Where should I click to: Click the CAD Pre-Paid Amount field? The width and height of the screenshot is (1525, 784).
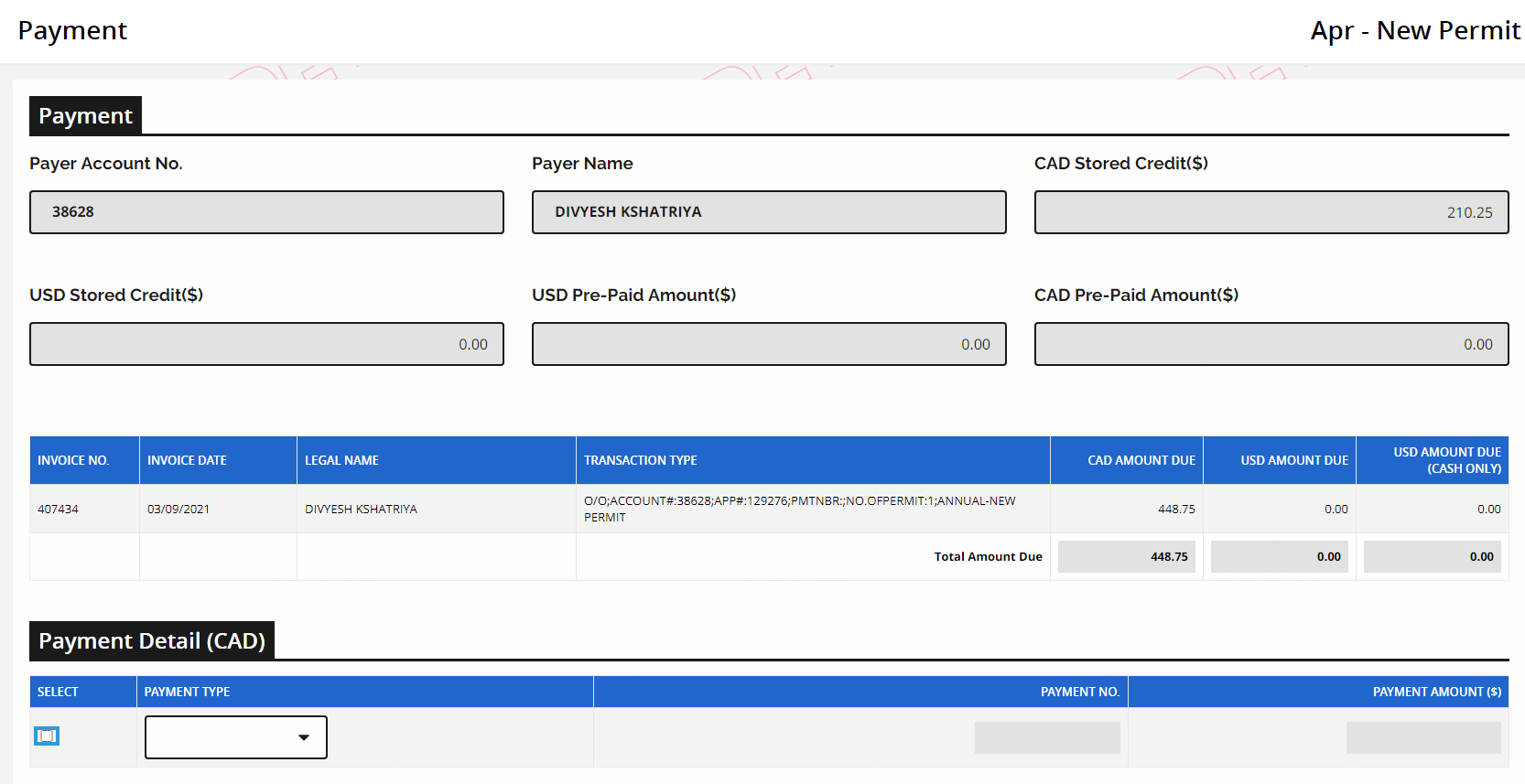point(1271,344)
